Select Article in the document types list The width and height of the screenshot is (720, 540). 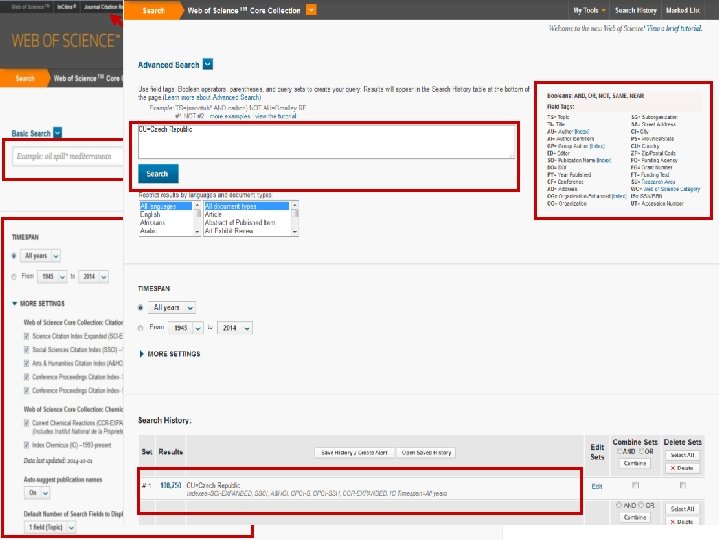coord(213,214)
